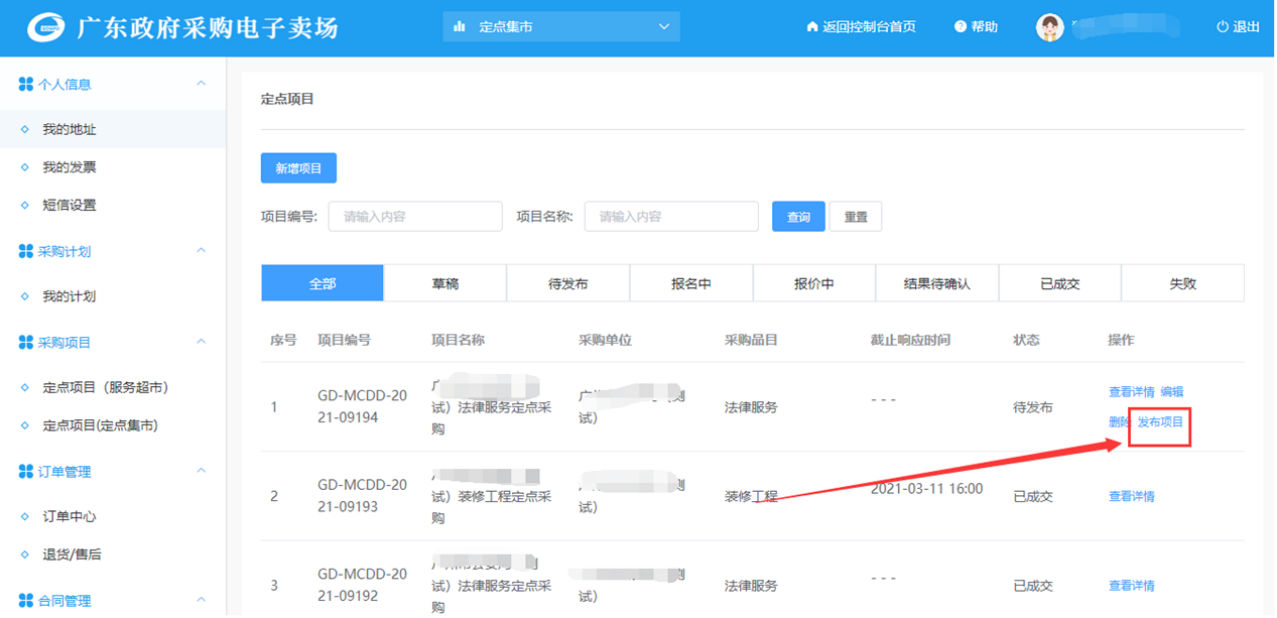Image resolution: width=1277 pixels, height=618 pixels.
Task: Click 发布项目 link for first project
Action: [x=1160, y=422]
